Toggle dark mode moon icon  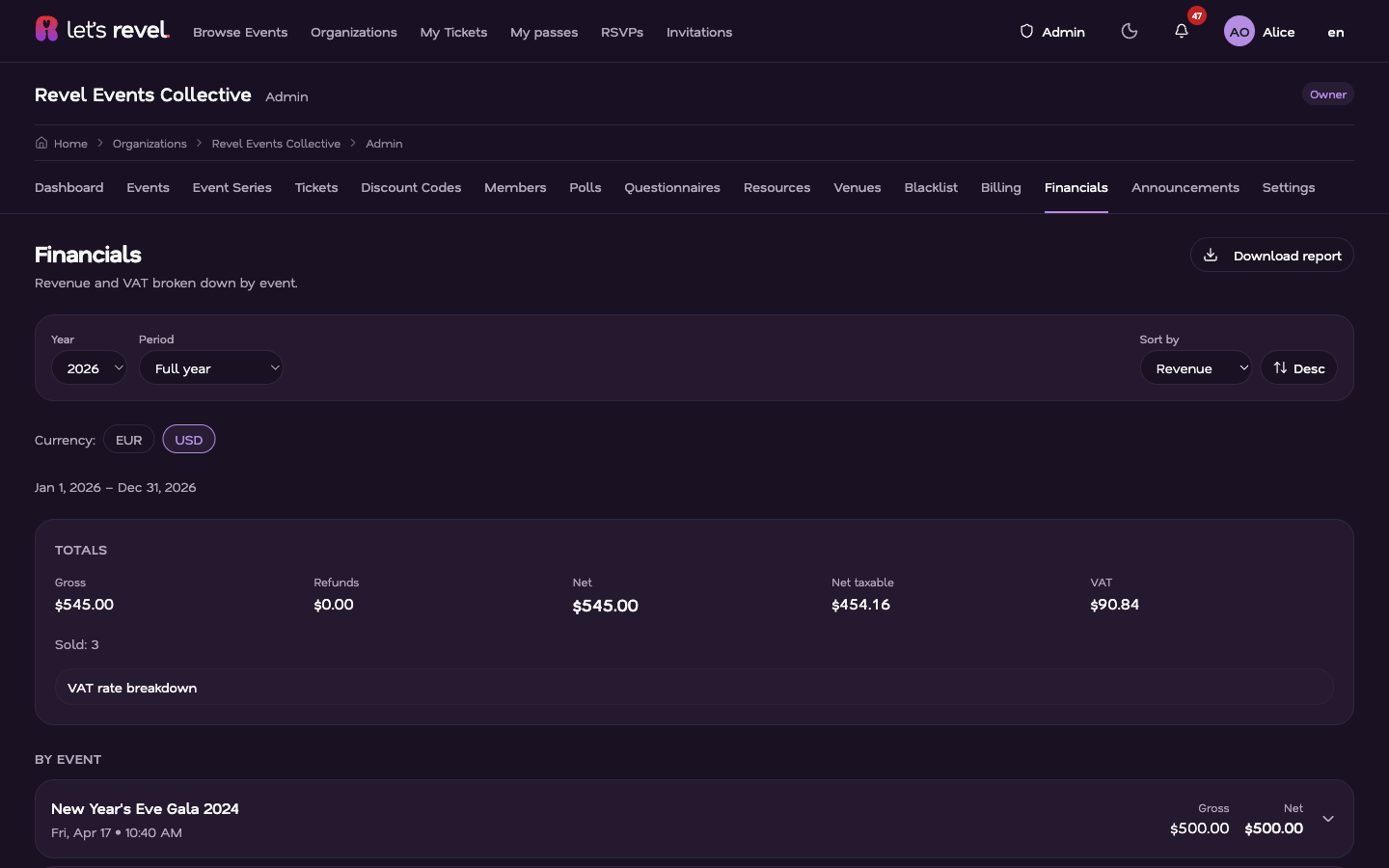[x=1130, y=32]
